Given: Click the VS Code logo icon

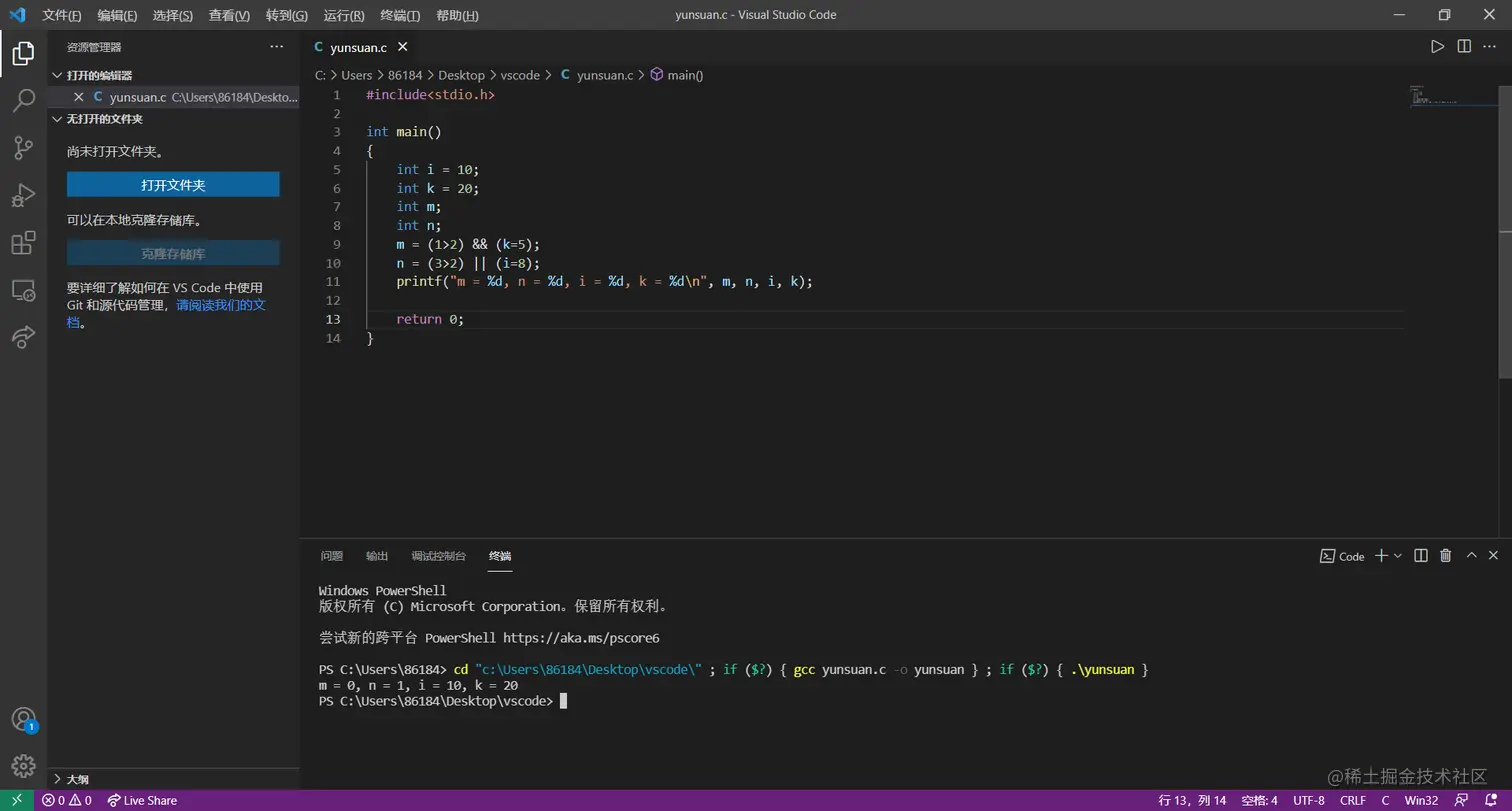Looking at the screenshot, I should point(17,15).
